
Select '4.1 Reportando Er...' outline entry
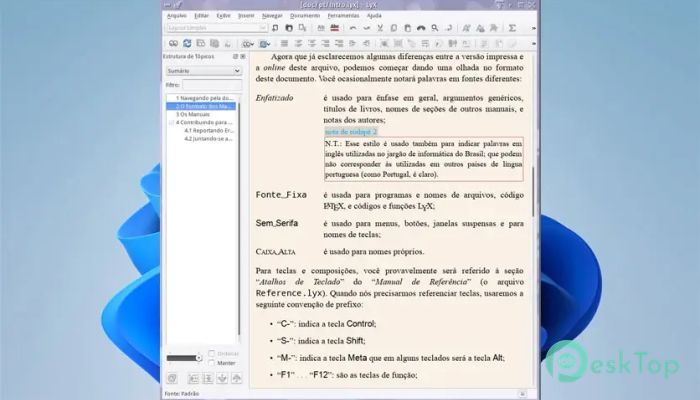coord(208,130)
